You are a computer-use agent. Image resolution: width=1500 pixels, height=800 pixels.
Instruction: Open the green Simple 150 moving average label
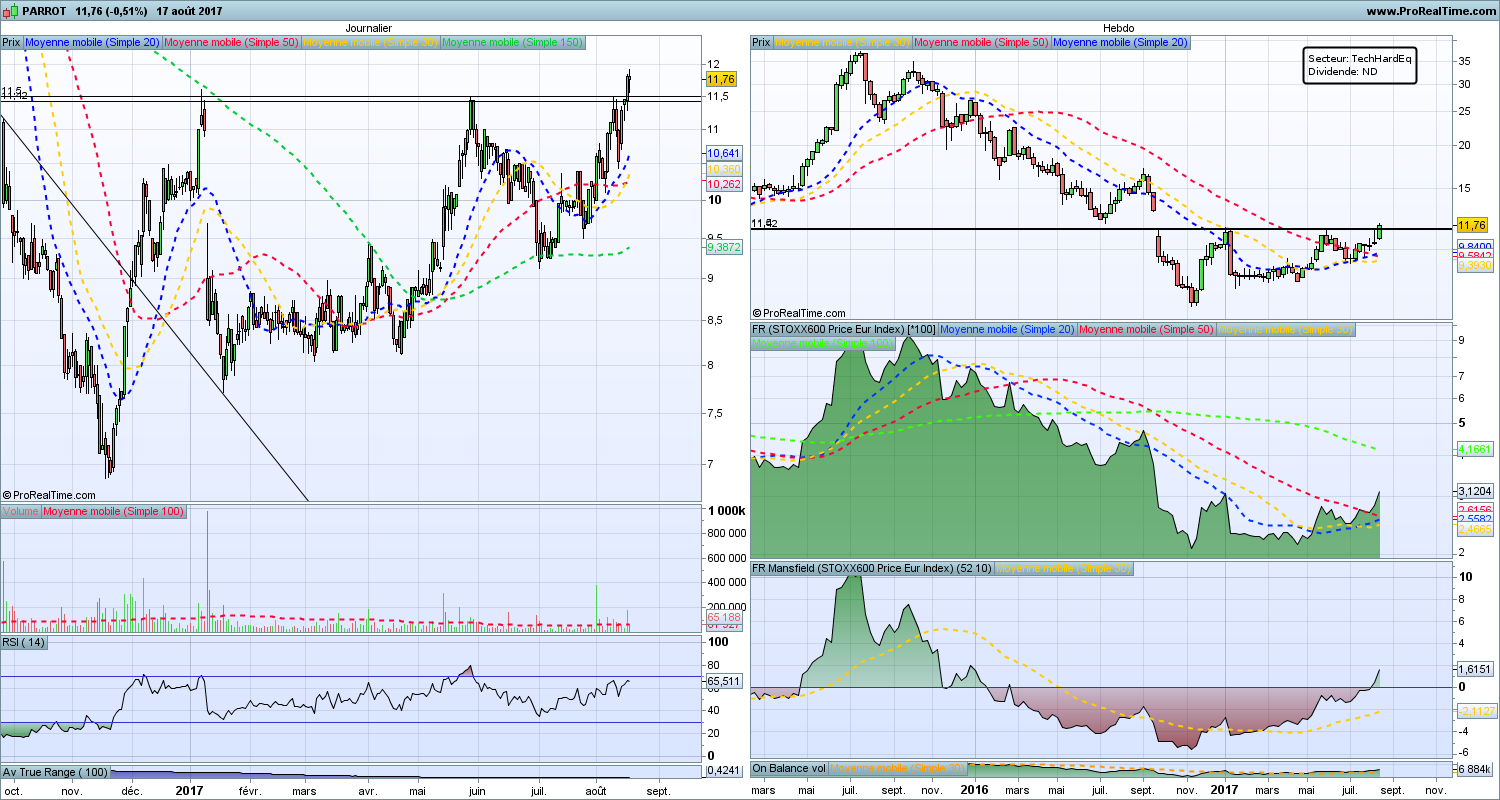[x=512, y=43]
